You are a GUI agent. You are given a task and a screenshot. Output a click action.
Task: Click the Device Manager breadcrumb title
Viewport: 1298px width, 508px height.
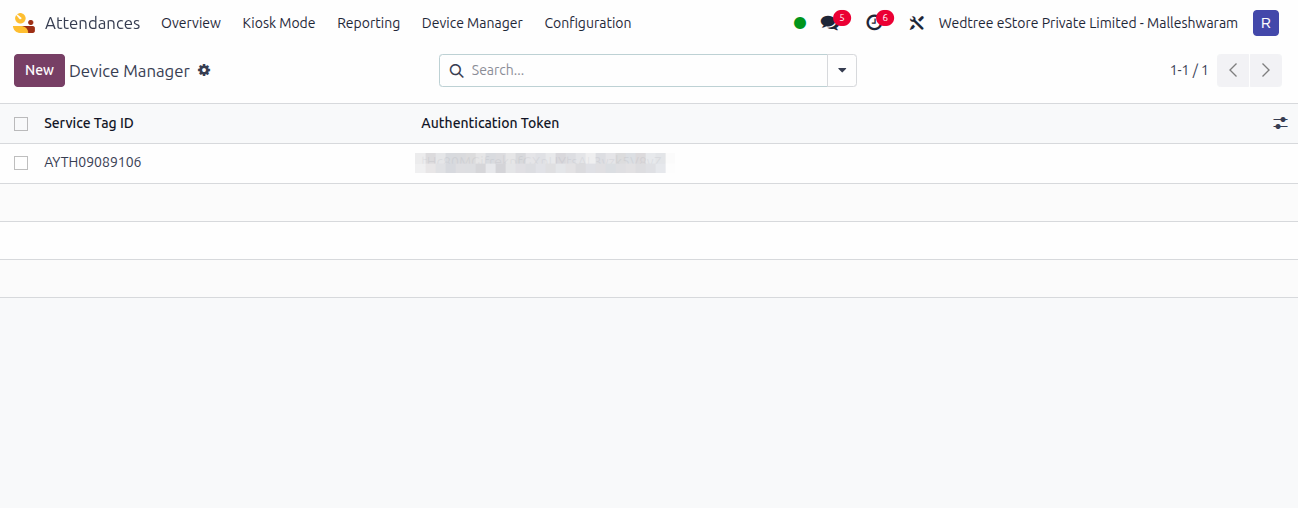click(129, 71)
